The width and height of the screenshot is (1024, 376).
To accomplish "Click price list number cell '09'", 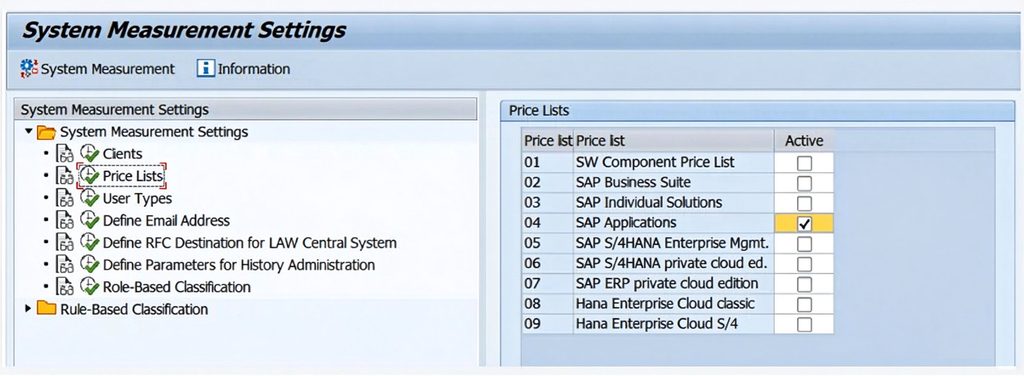I will pos(547,324).
